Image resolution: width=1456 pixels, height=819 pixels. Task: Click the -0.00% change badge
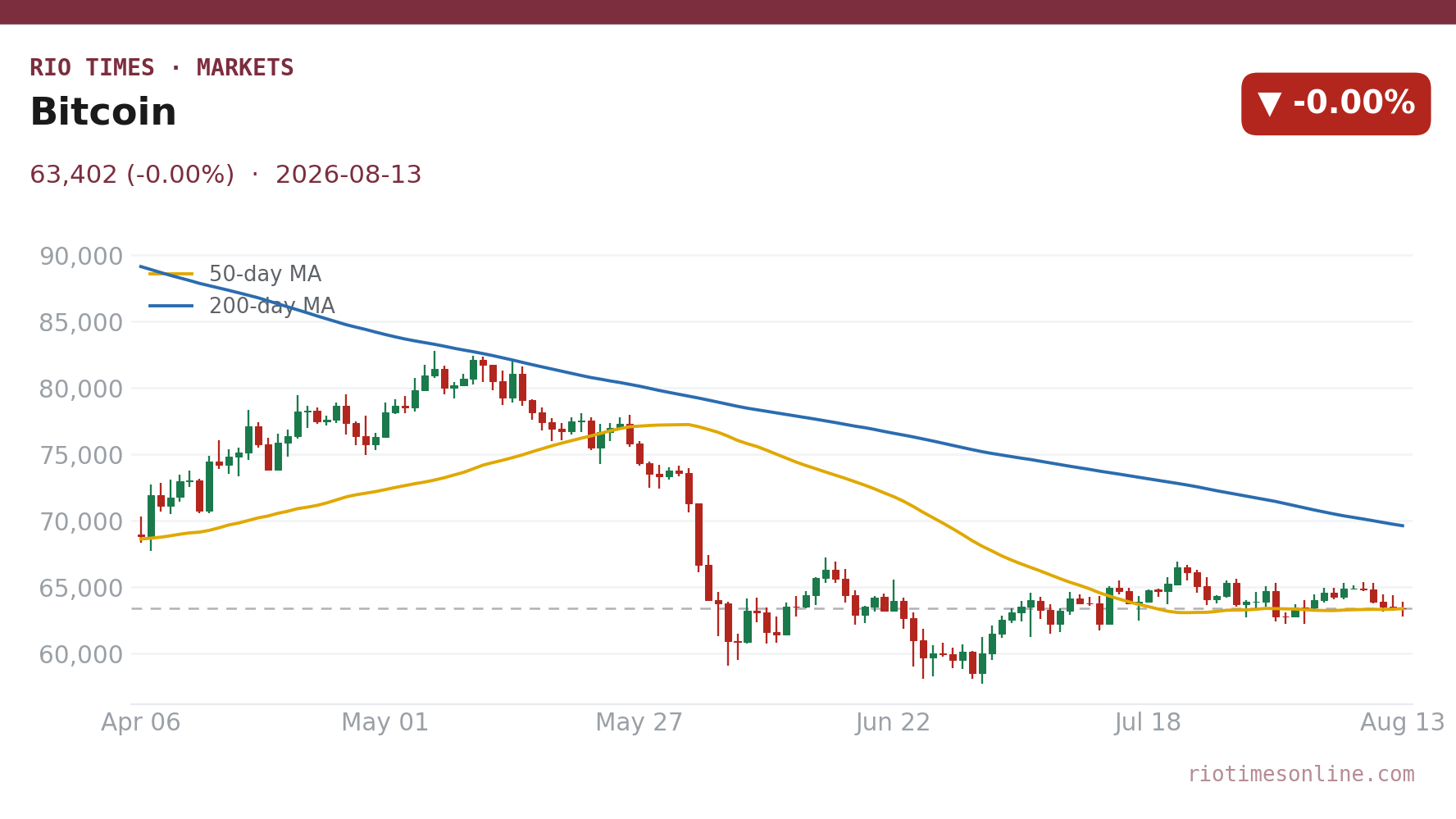[x=1335, y=104]
